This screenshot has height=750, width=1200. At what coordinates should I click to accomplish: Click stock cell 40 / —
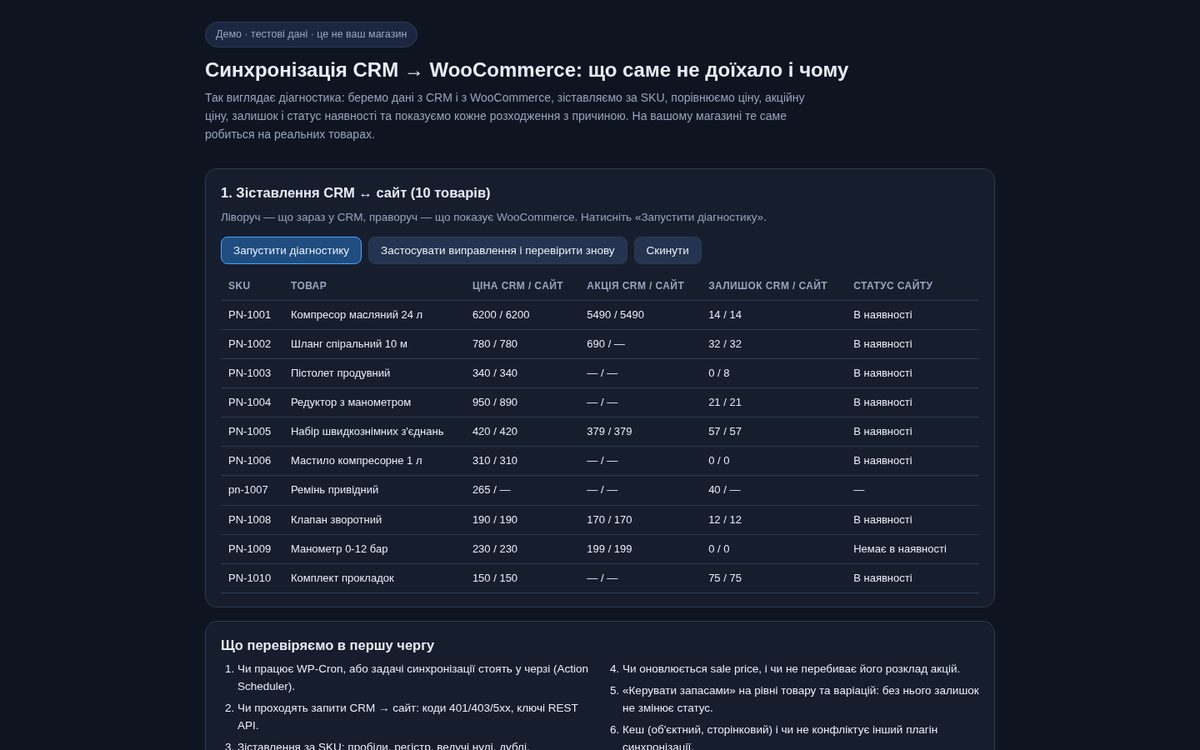pos(724,490)
